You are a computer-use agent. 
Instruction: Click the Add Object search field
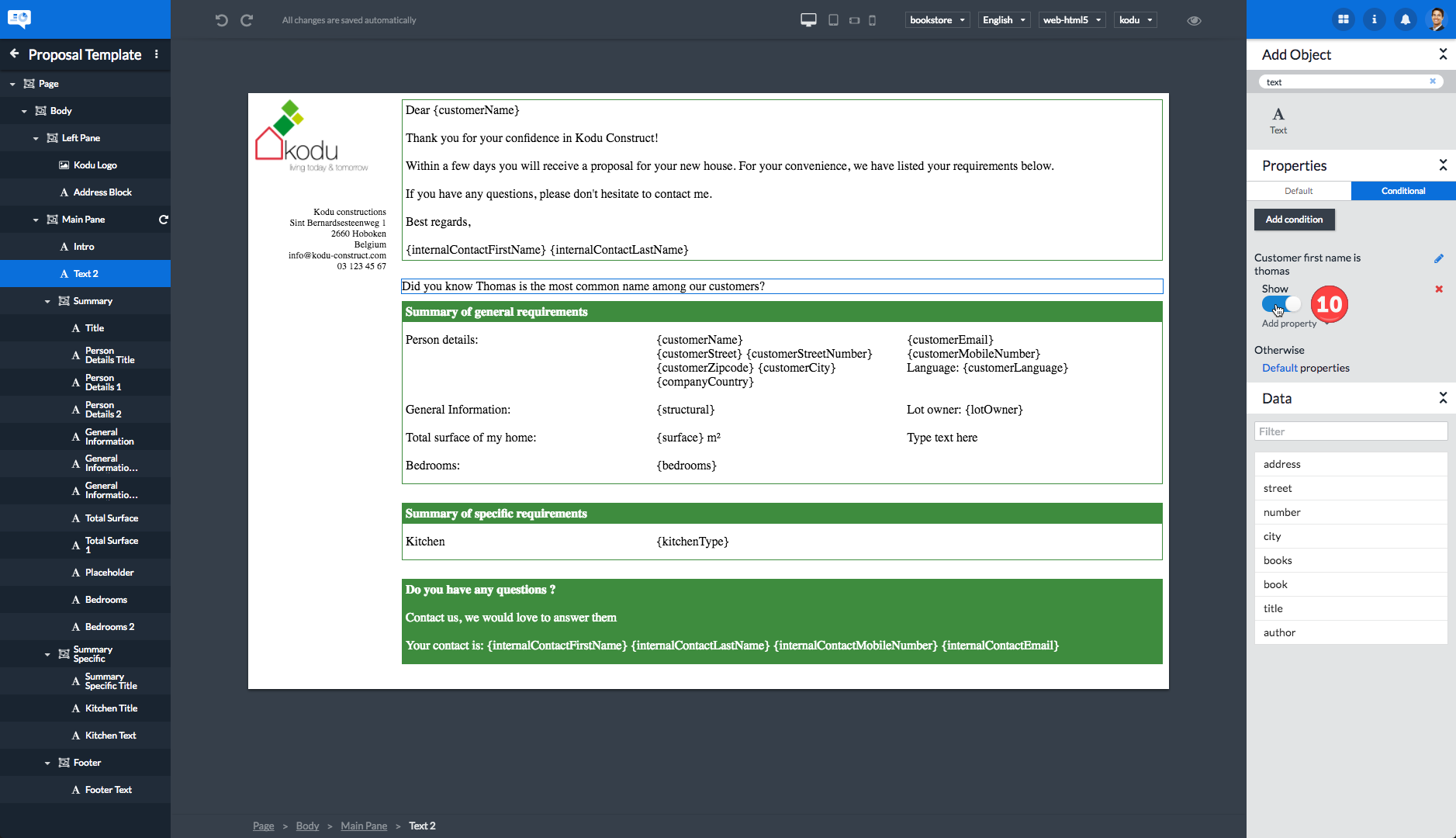[1350, 81]
